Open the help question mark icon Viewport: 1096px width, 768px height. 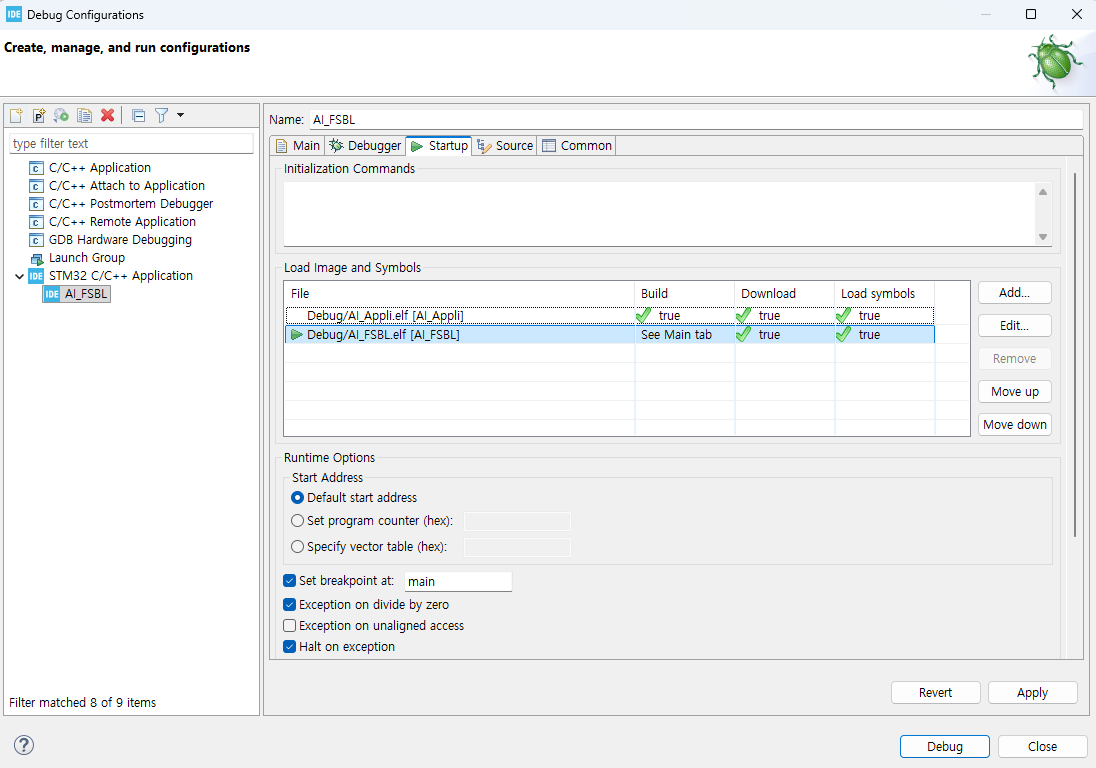click(24, 745)
